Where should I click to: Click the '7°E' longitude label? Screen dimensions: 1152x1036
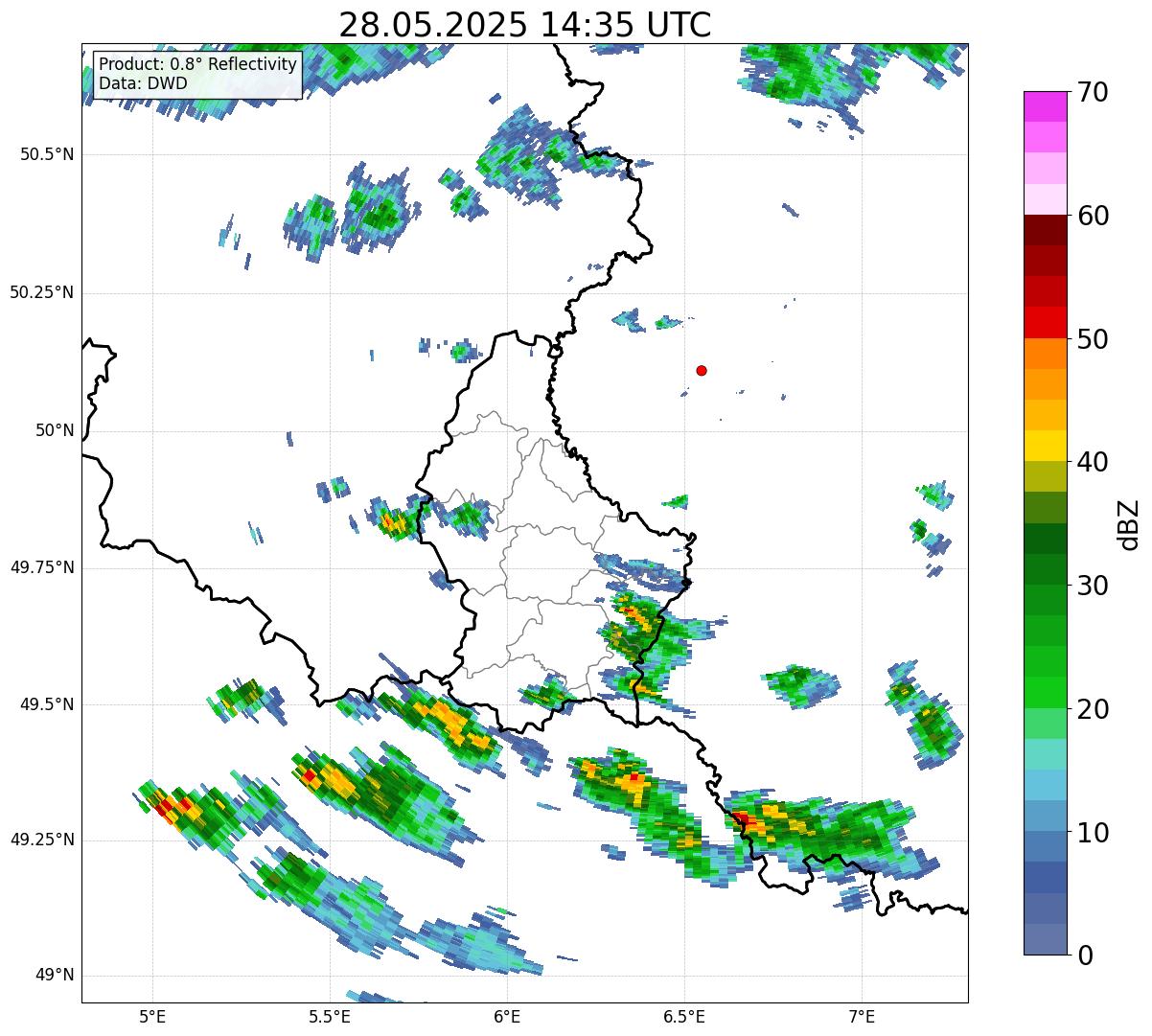(862, 1016)
